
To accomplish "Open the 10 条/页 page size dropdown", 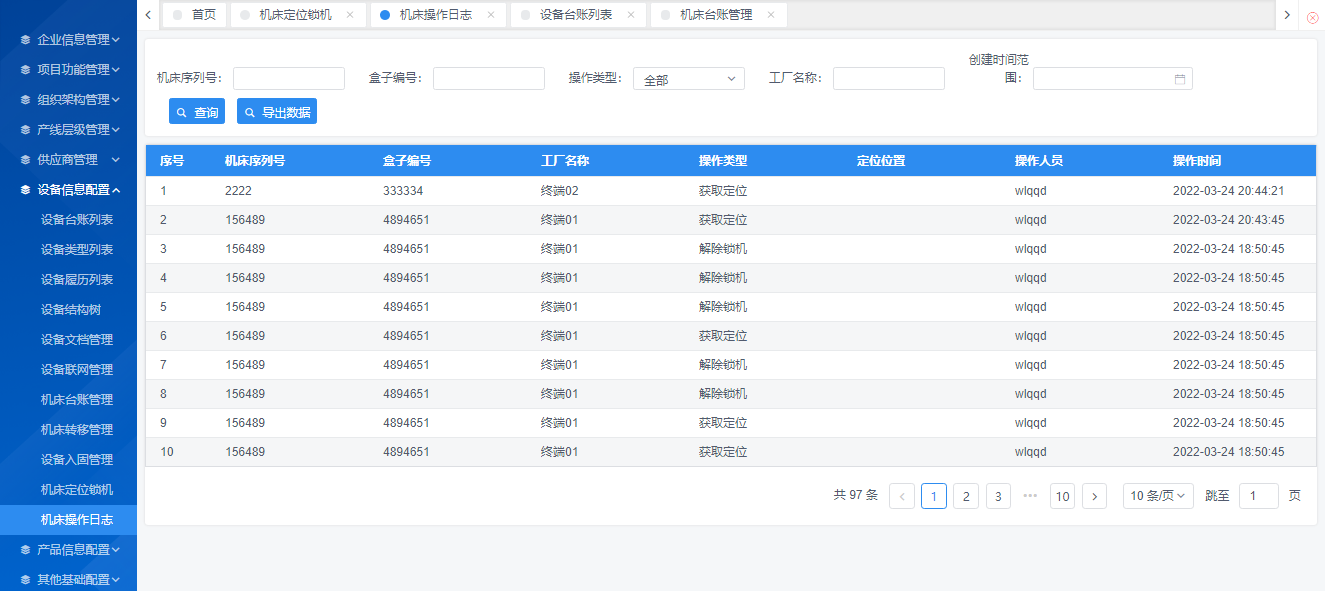I will (x=1158, y=496).
